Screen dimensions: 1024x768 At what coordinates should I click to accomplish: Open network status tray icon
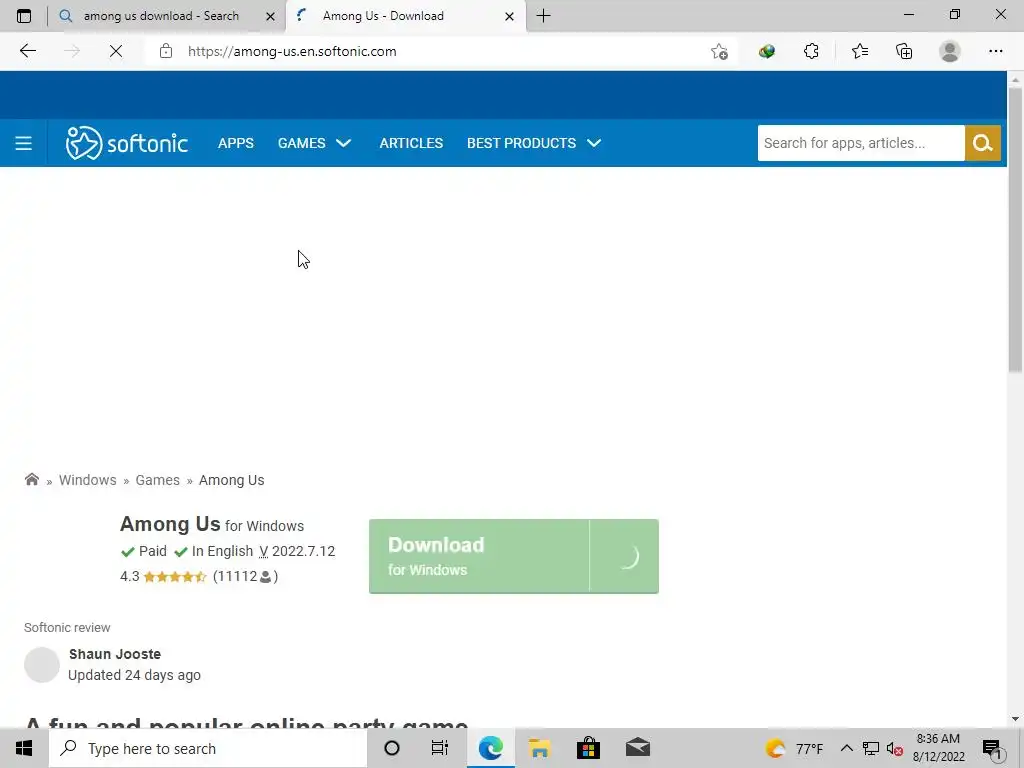pos(871,748)
